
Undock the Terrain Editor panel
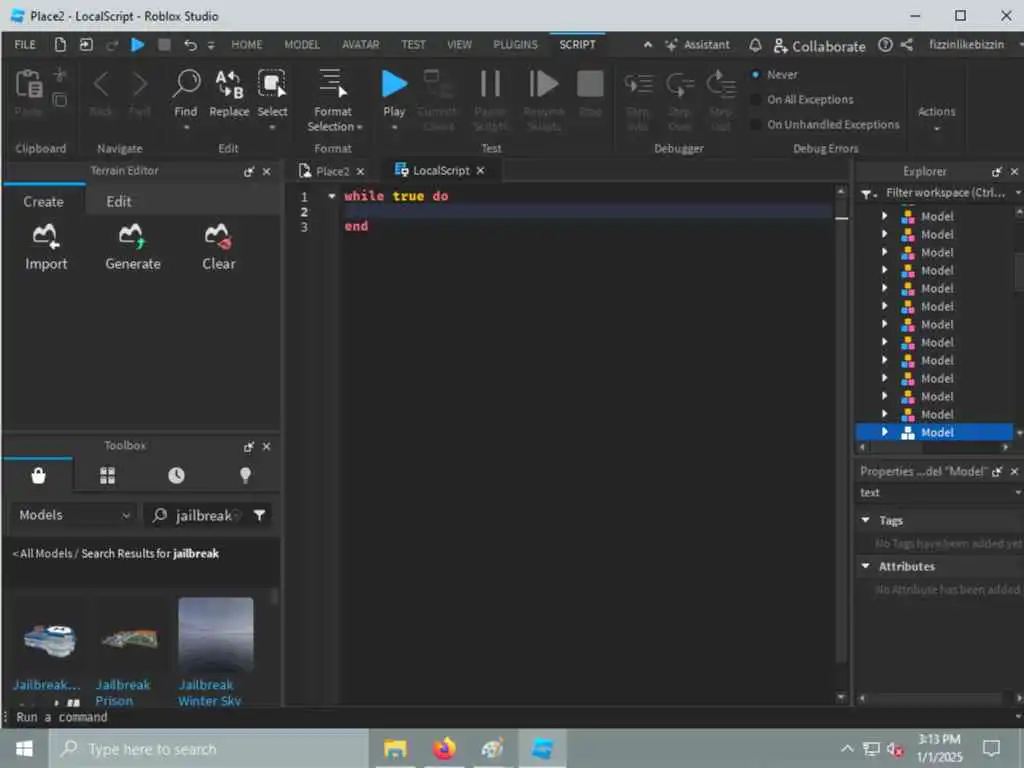click(248, 172)
